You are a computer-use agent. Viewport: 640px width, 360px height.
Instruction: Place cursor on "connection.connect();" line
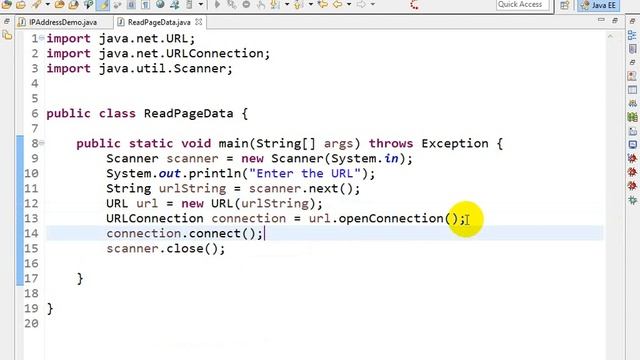184,233
